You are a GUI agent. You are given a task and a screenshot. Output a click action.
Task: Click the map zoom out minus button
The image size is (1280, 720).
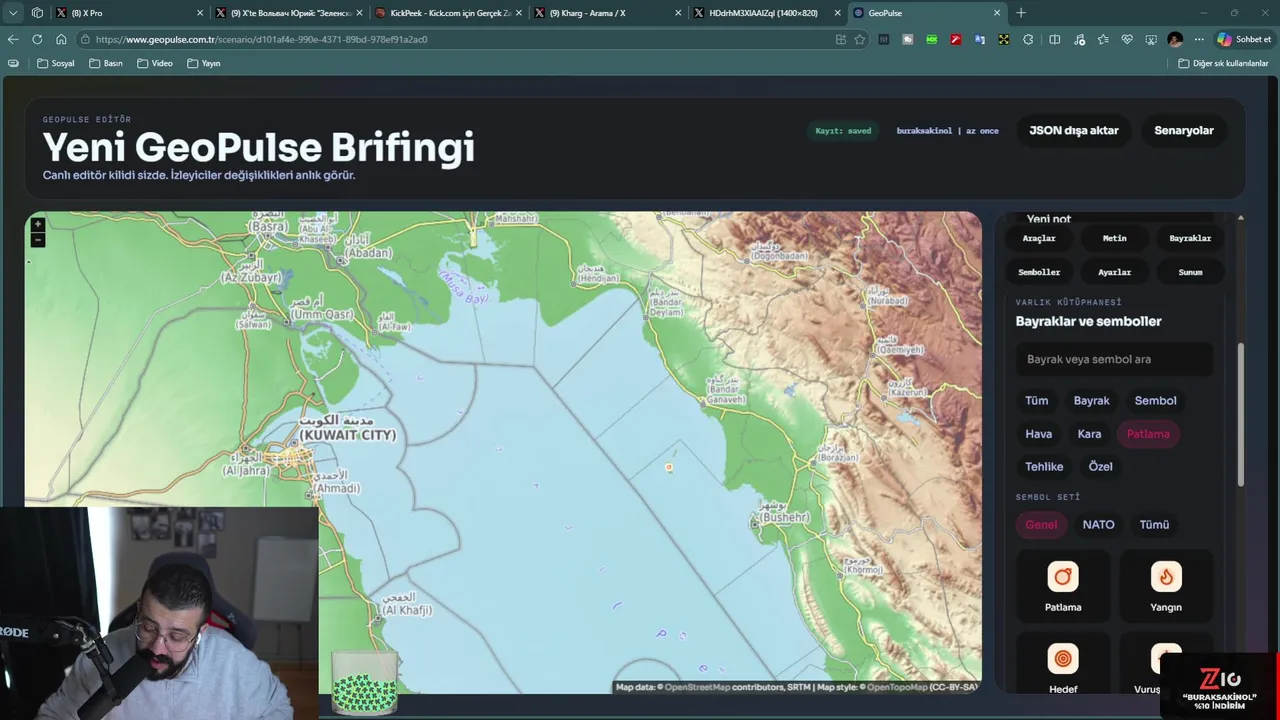pos(38,240)
